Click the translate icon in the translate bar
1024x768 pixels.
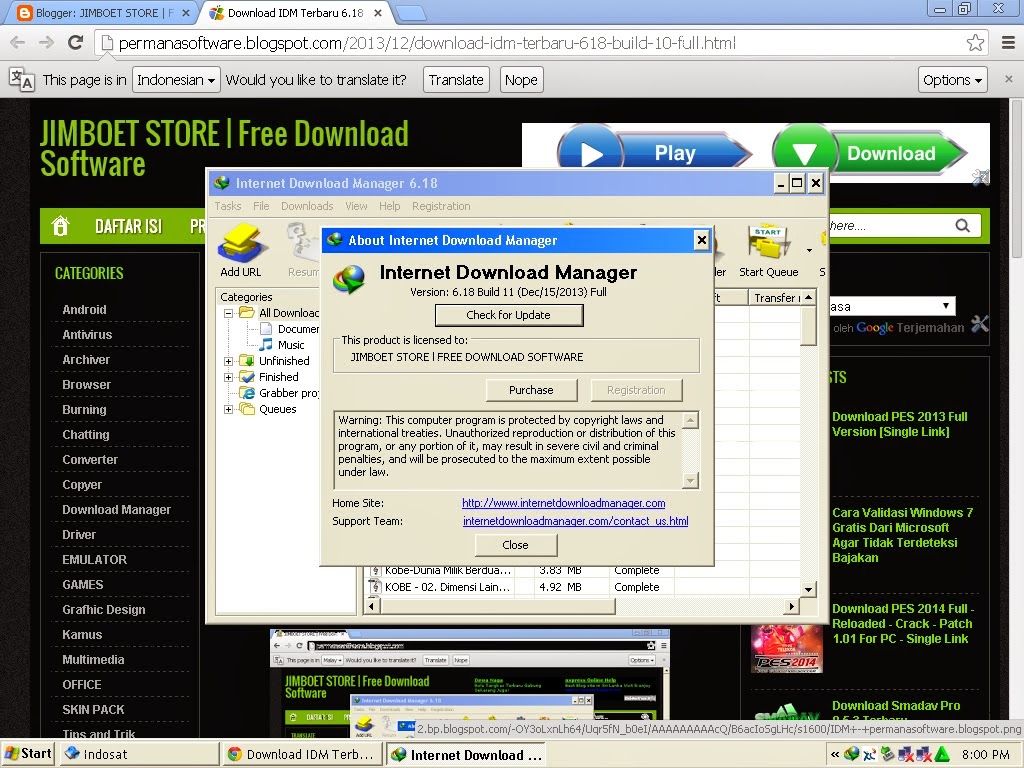click(21, 80)
